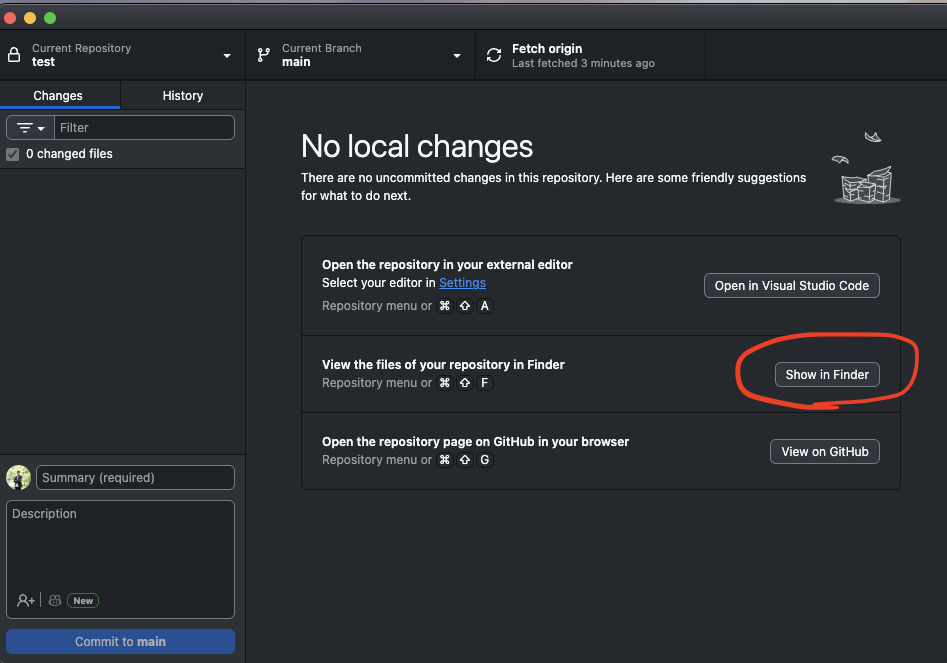Select the Changes tab
The width and height of the screenshot is (947, 663).
58,96
